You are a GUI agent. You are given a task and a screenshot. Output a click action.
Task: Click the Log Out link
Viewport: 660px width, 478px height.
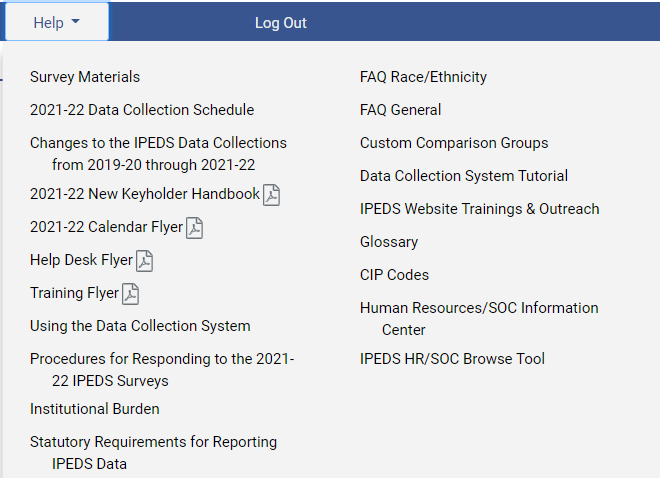[281, 23]
